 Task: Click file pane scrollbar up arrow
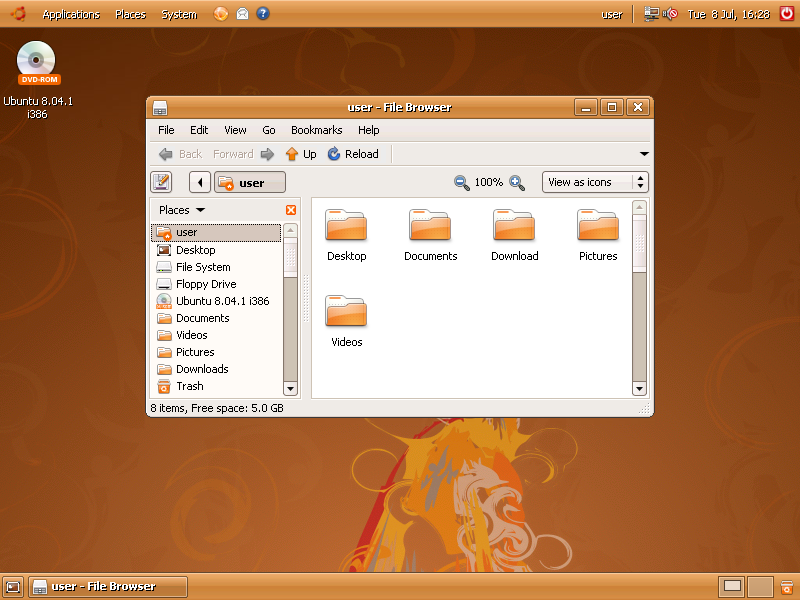coord(639,207)
